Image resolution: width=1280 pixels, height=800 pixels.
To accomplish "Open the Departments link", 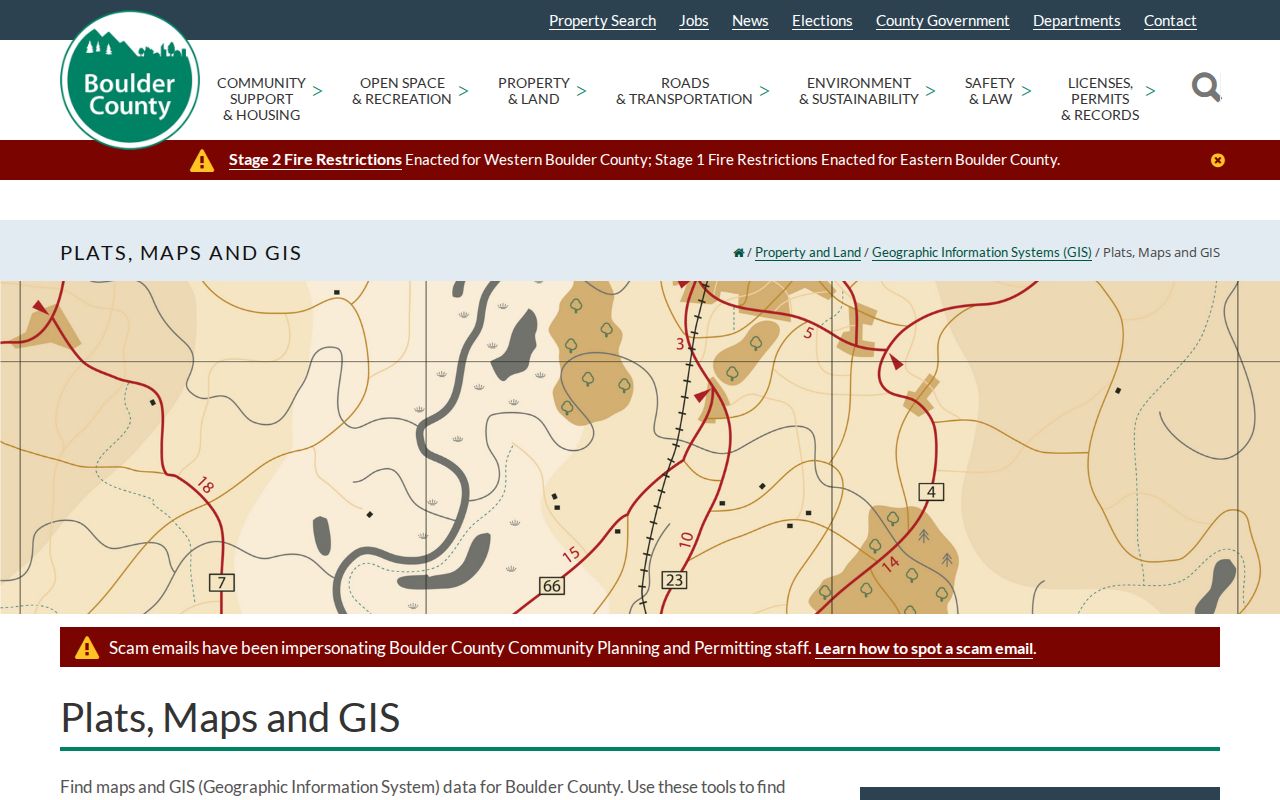I will click(x=1077, y=21).
